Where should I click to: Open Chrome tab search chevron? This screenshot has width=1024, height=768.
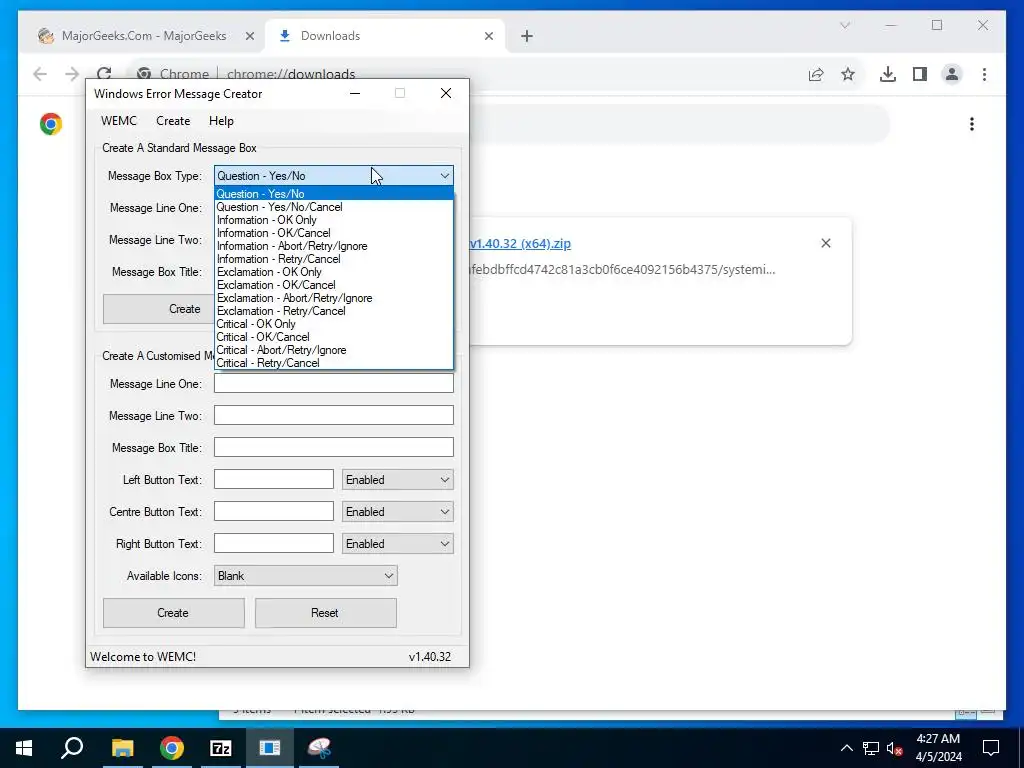(845, 25)
